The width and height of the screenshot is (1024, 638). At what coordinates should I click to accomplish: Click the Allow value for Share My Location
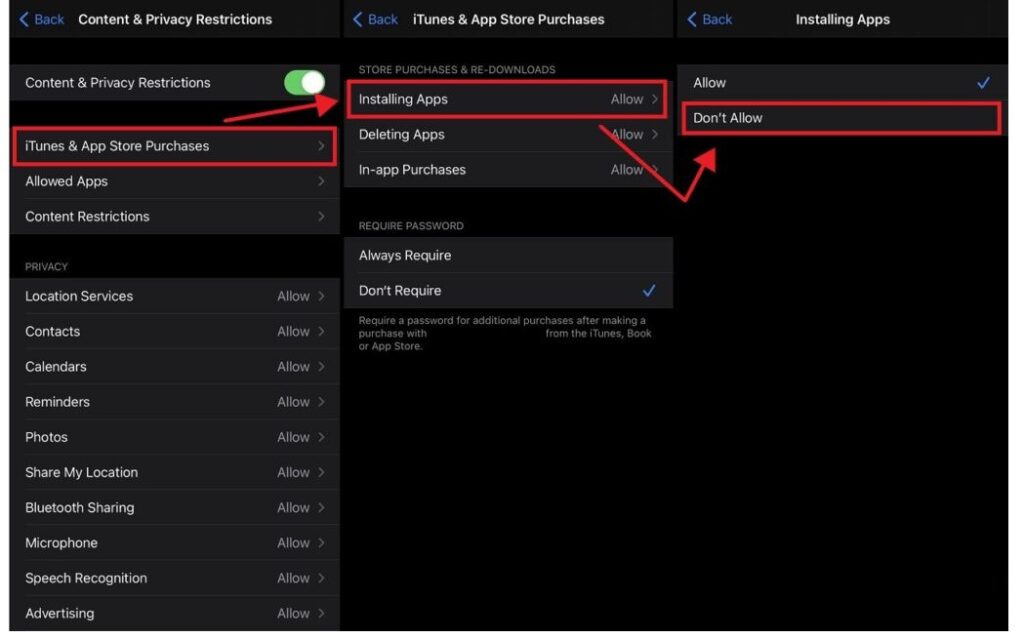click(293, 473)
